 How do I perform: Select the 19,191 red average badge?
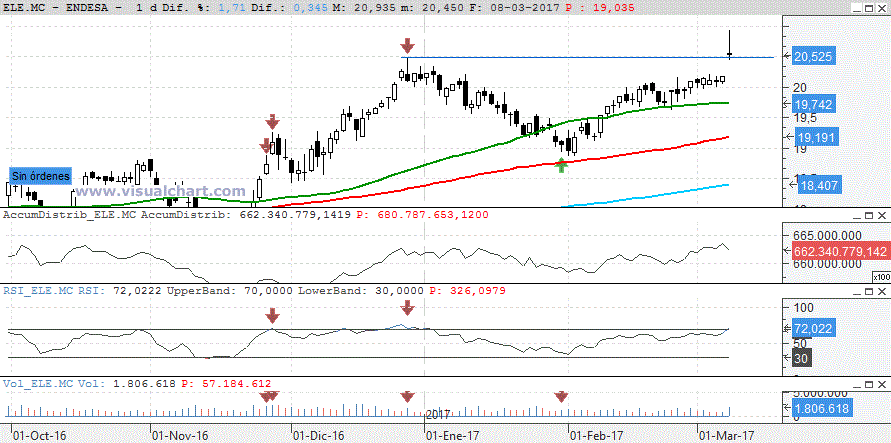[817, 137]
